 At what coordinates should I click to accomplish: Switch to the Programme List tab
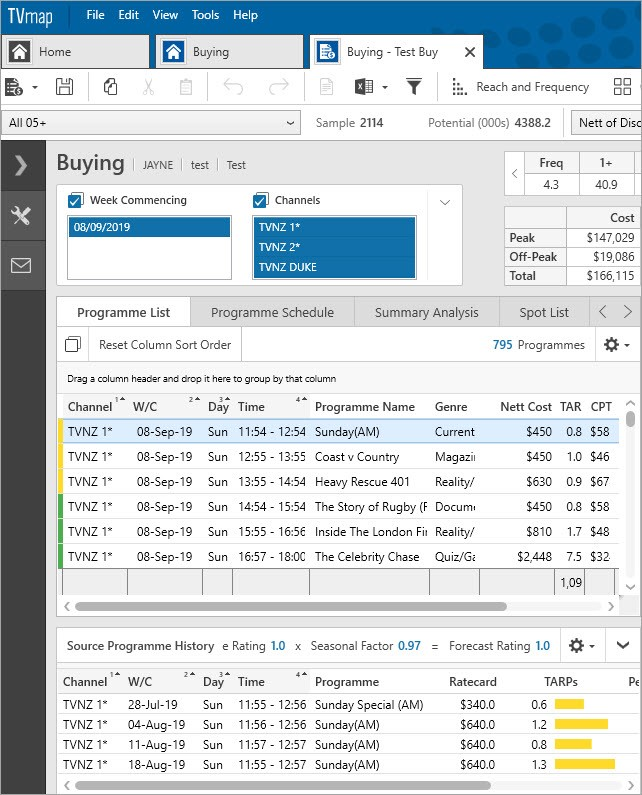(123, 312)
